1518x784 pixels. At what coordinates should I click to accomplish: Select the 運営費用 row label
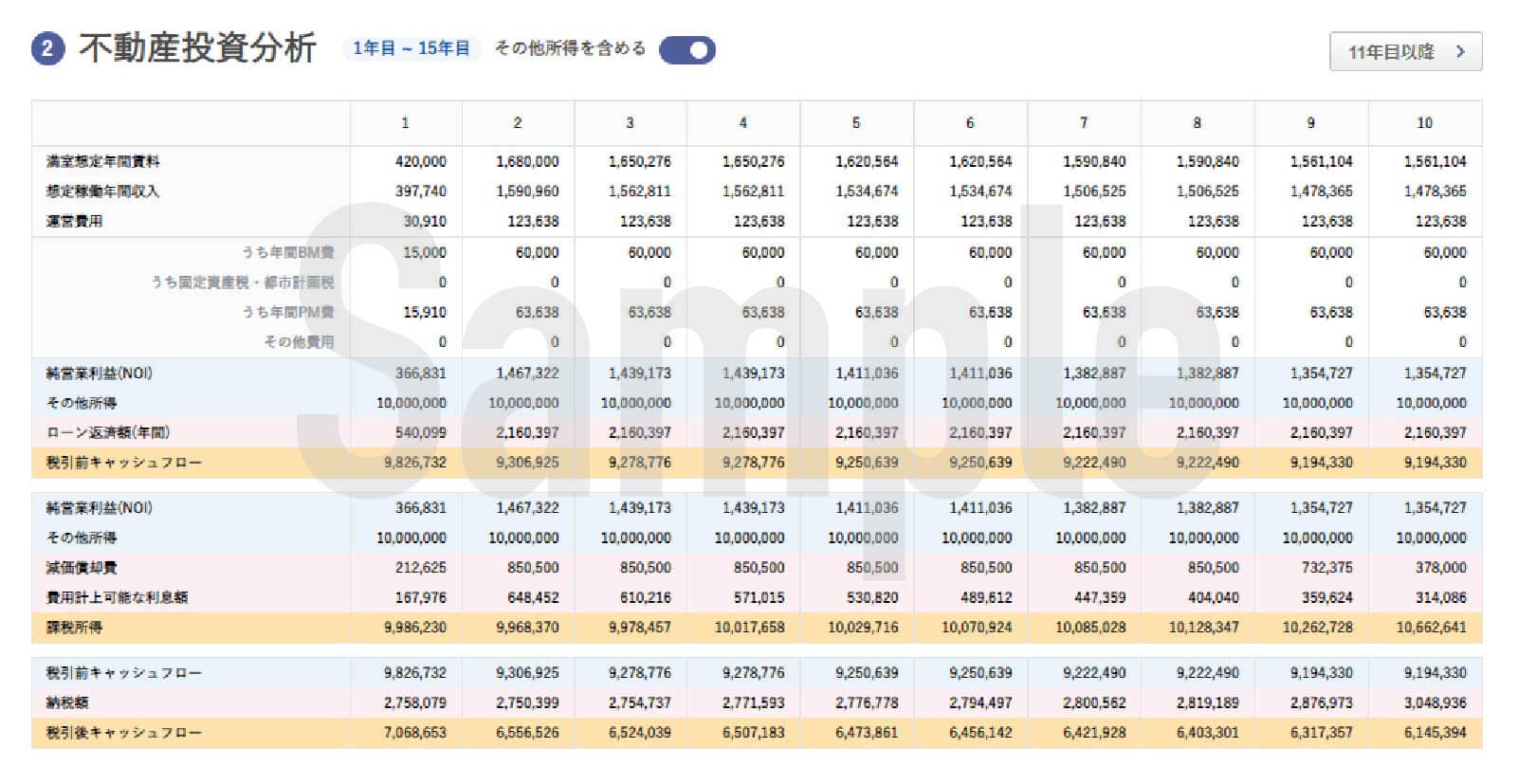[75, 222]
